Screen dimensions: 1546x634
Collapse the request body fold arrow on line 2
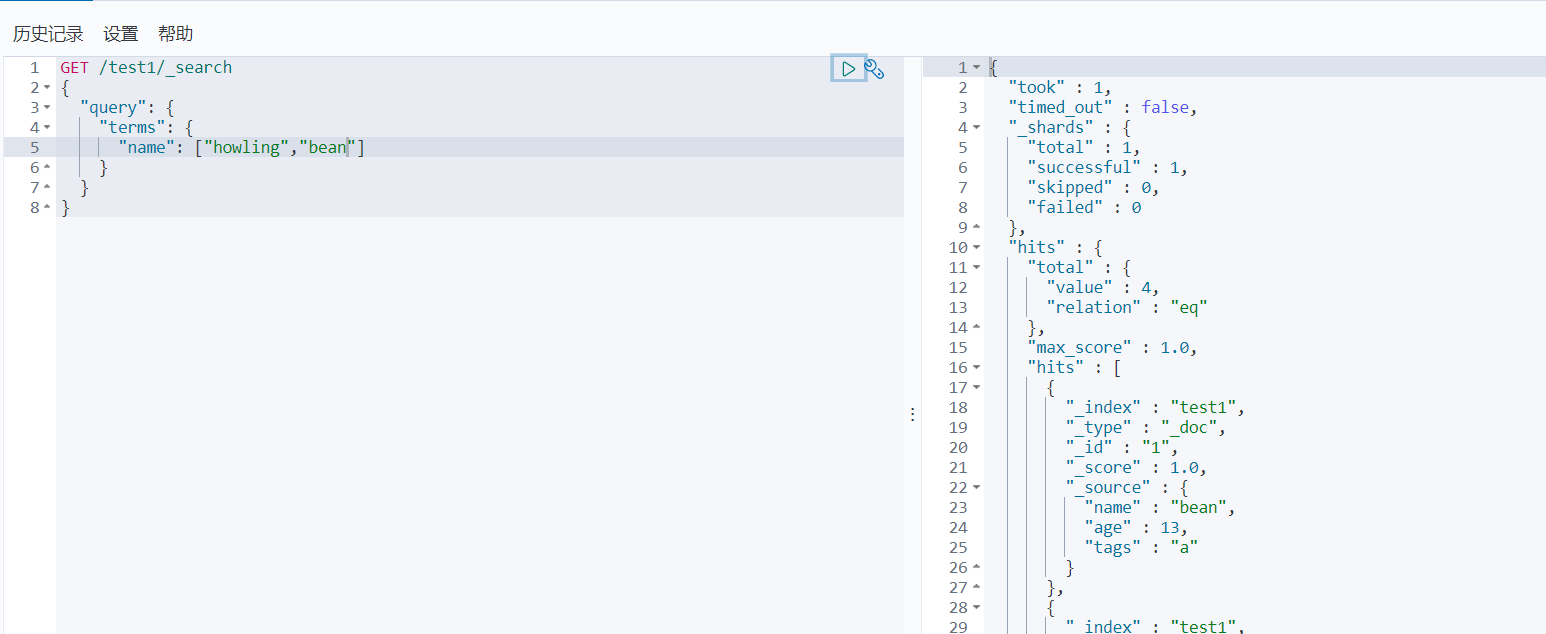[47, 88]
